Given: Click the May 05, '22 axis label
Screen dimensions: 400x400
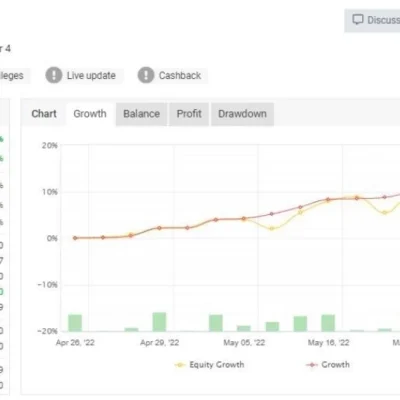Looking at the screenshot, I should pos(244,343).
